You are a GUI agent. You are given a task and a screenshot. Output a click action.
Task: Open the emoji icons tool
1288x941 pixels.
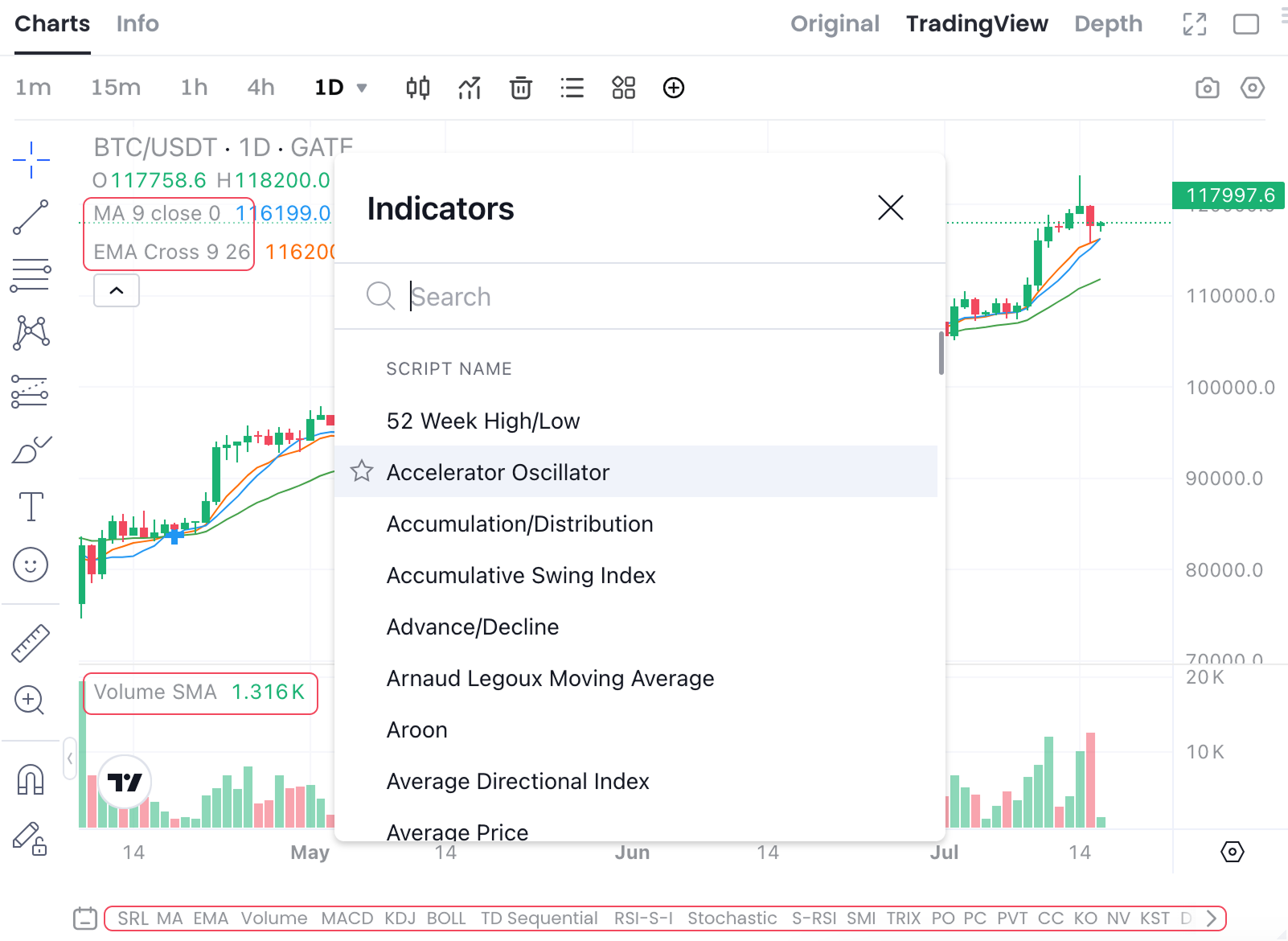[x=31, y=565]
